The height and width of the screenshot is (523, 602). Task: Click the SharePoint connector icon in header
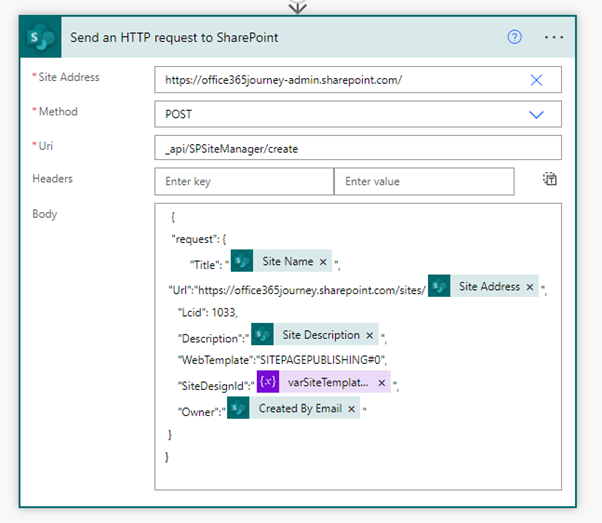[40, 37]
